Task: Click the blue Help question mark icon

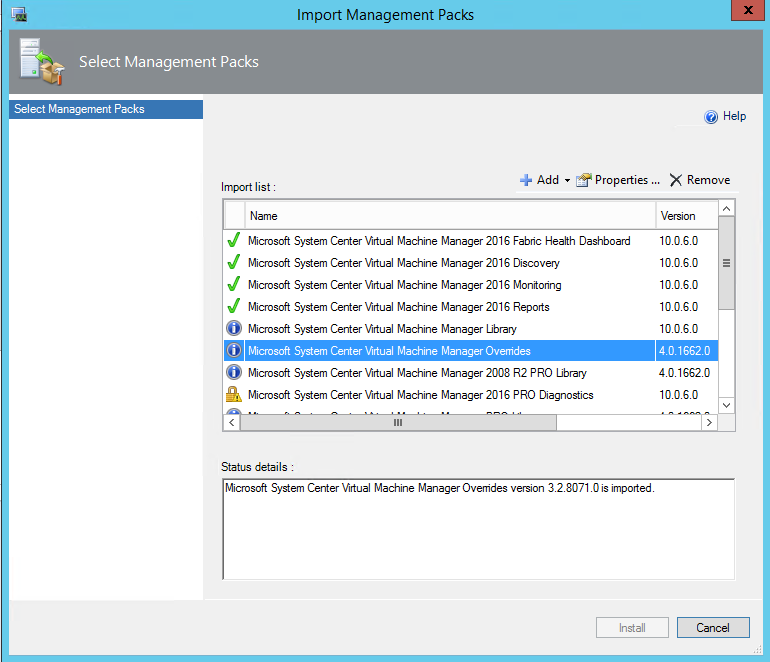Action: tap(711, 117)
